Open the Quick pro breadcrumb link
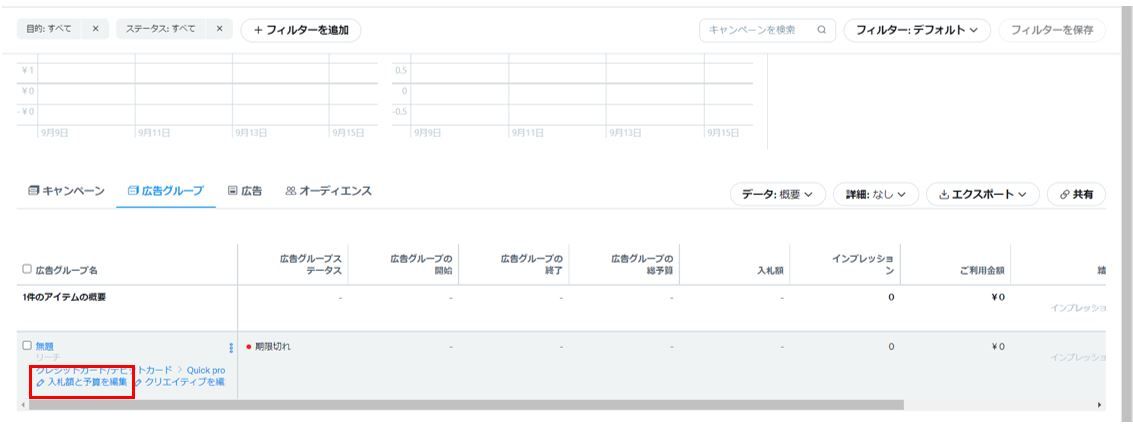The image size is (1133, 424). (x=206, y=370)
